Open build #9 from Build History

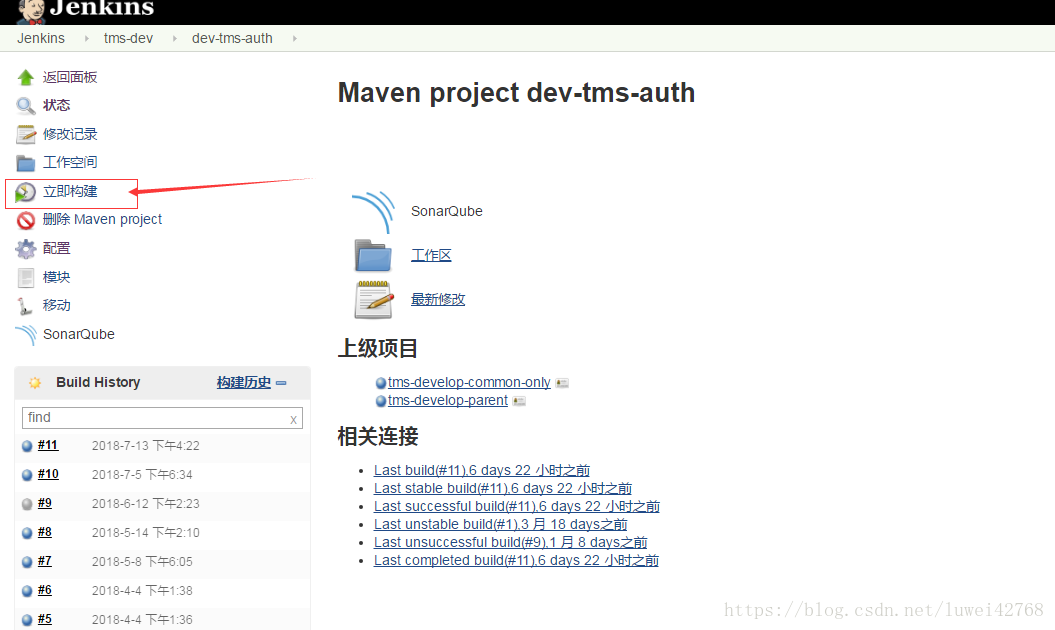coord(44,503)
